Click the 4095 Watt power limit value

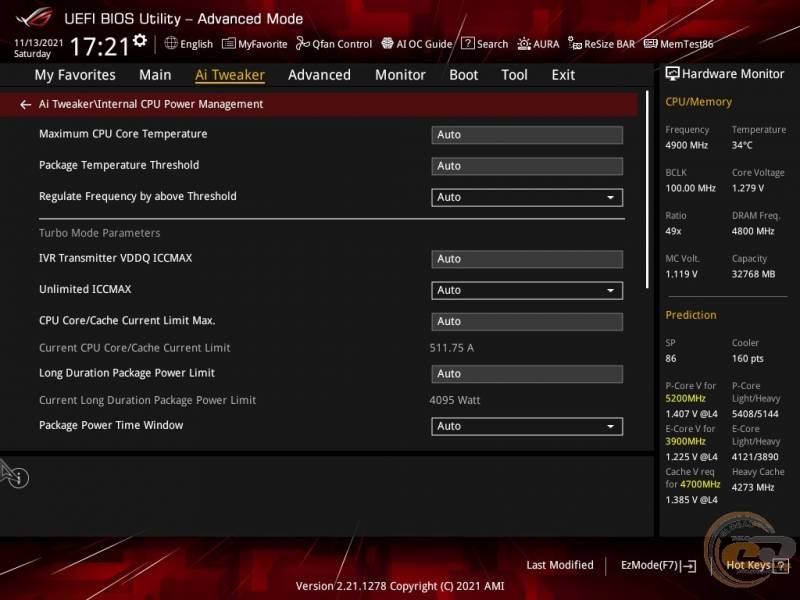click(x=455, y=400)
